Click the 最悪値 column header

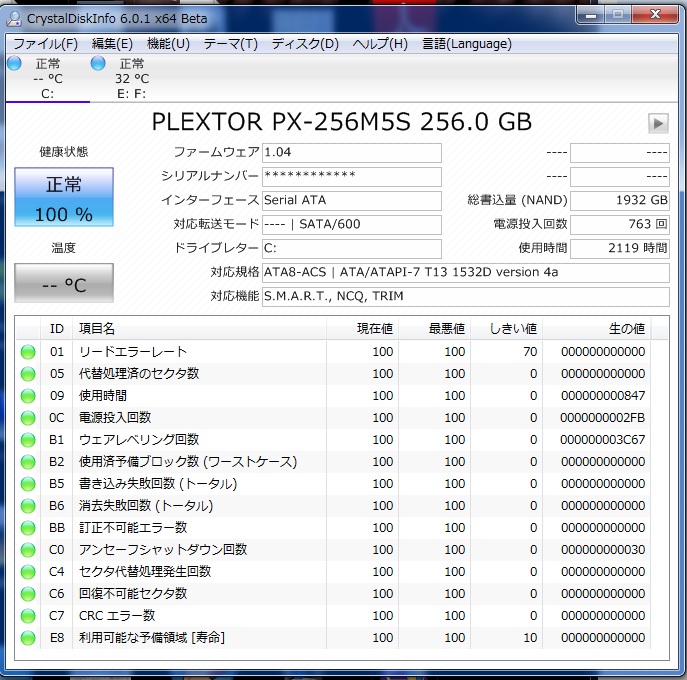click(x=435, y=329)
